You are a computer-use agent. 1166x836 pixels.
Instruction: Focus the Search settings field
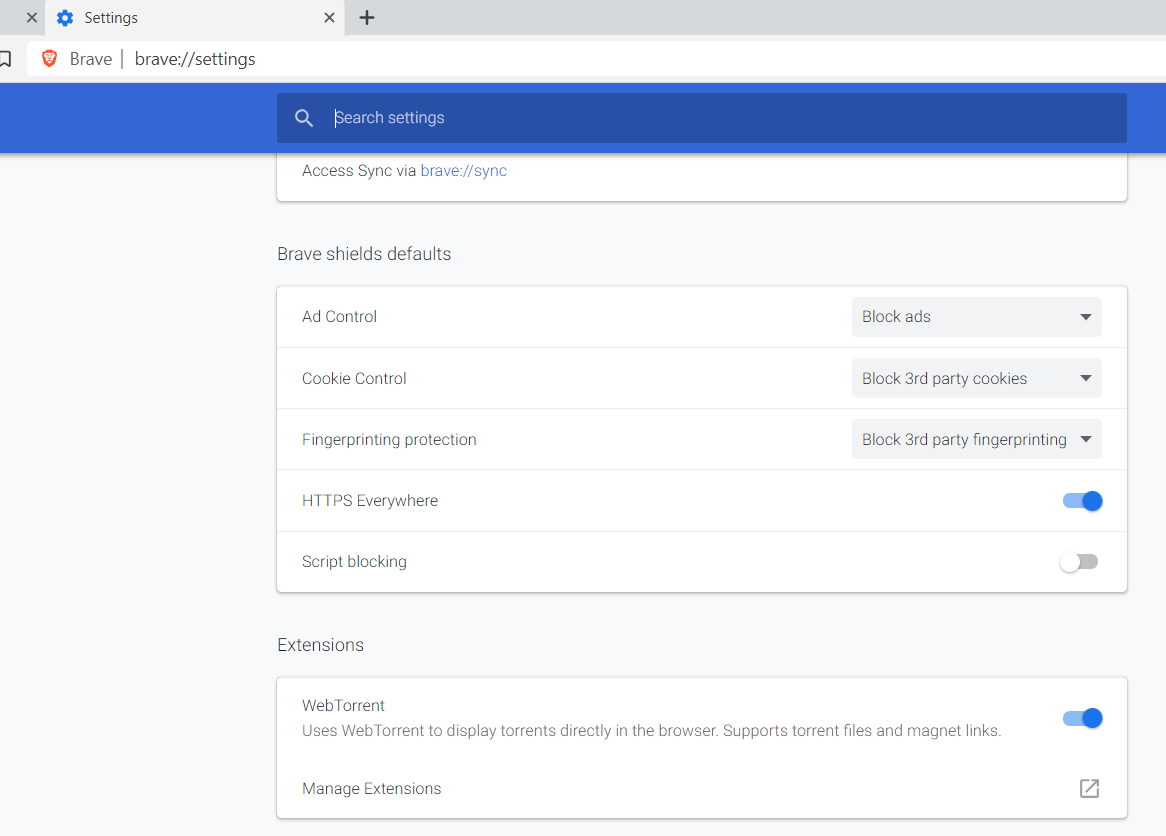[x=701, y=118]
